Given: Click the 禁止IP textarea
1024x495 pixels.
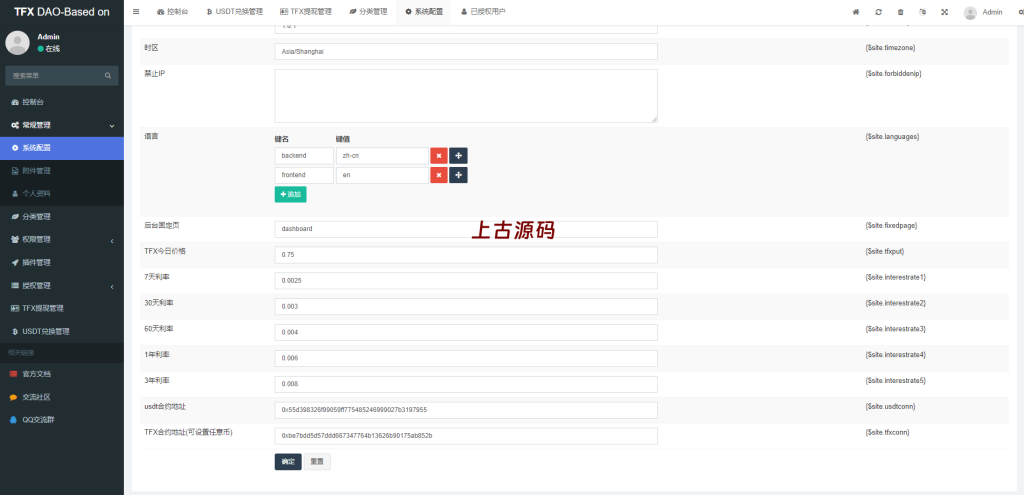Looking at the screenshot, I should [466, 96].
